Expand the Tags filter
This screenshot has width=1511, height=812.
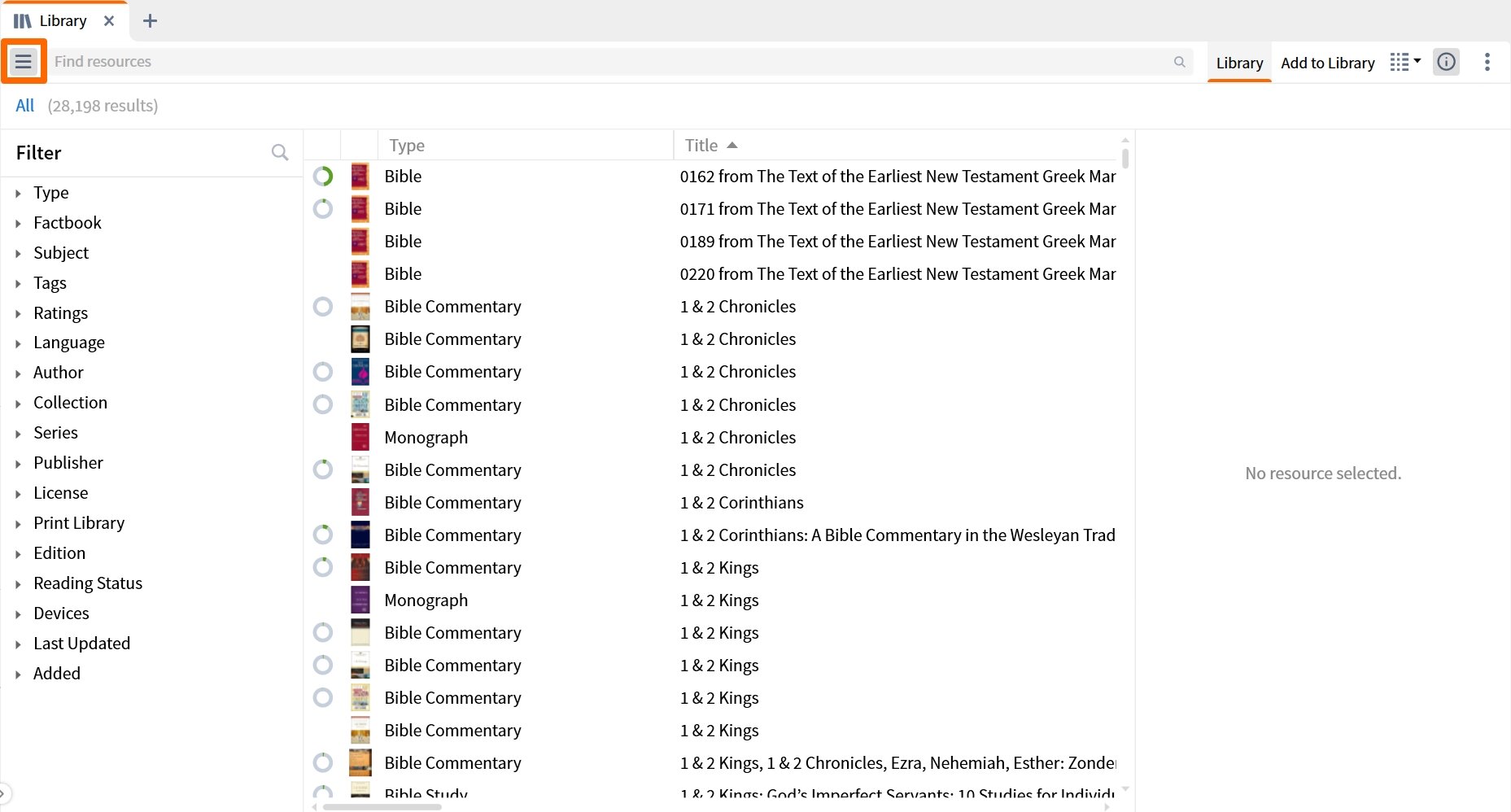[18, 284]
